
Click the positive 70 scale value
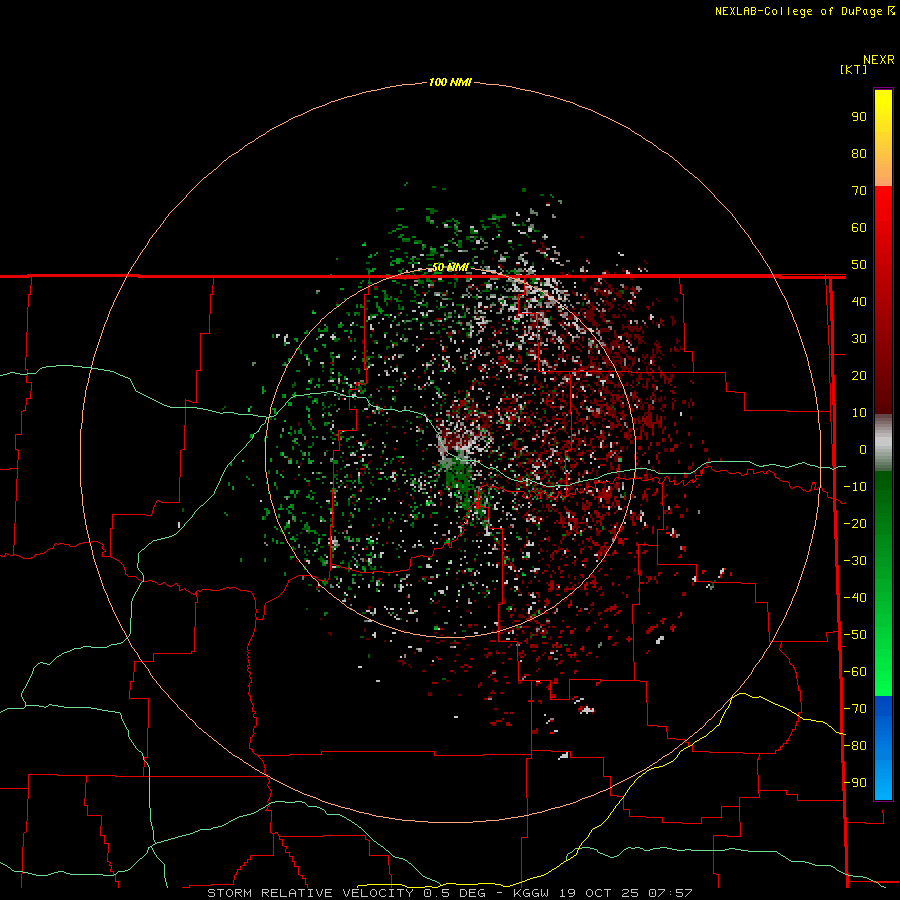click(x=859, y=191)
